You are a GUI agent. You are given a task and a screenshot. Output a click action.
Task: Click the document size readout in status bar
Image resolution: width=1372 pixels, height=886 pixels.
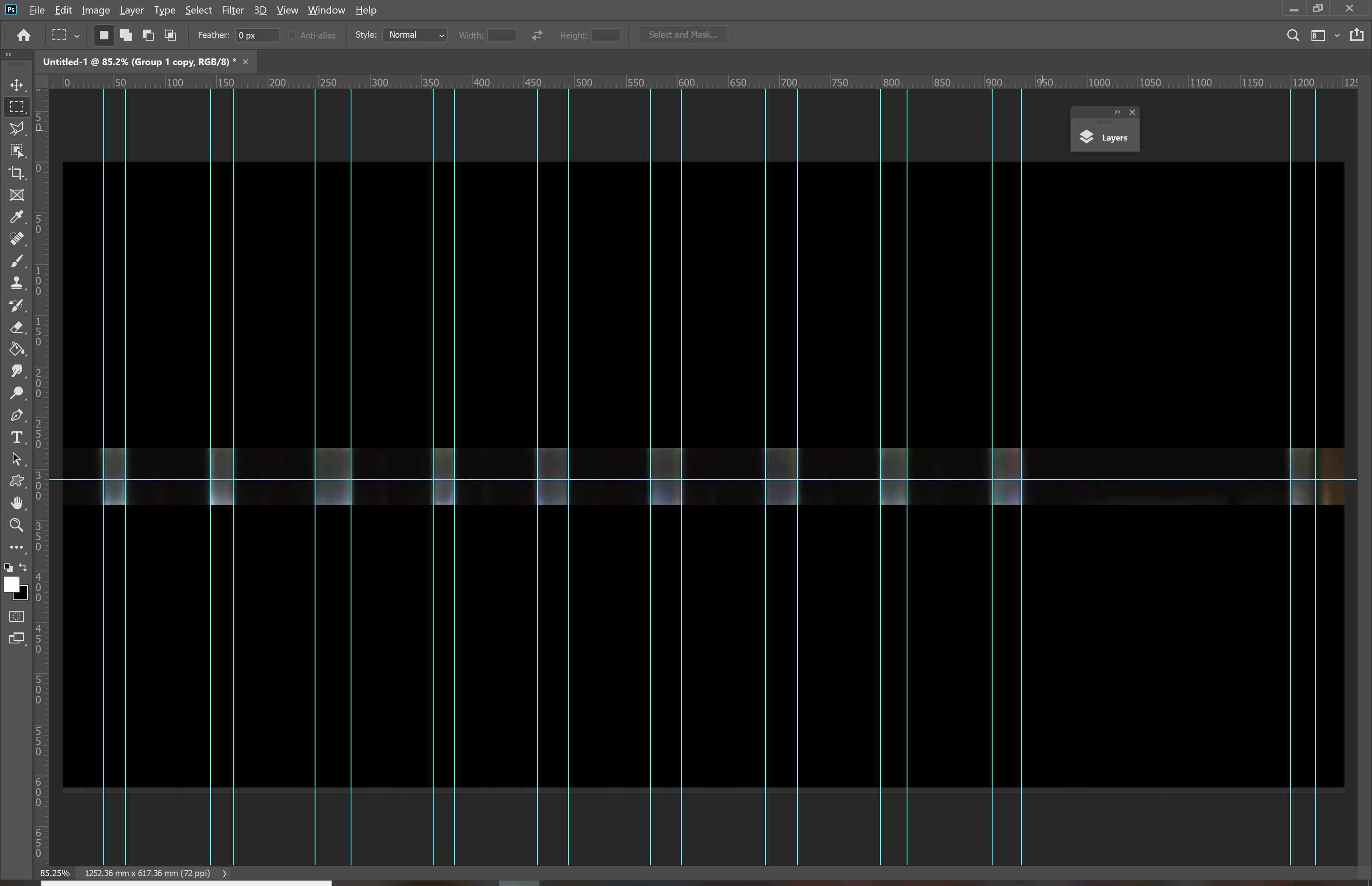pos(147,873)
